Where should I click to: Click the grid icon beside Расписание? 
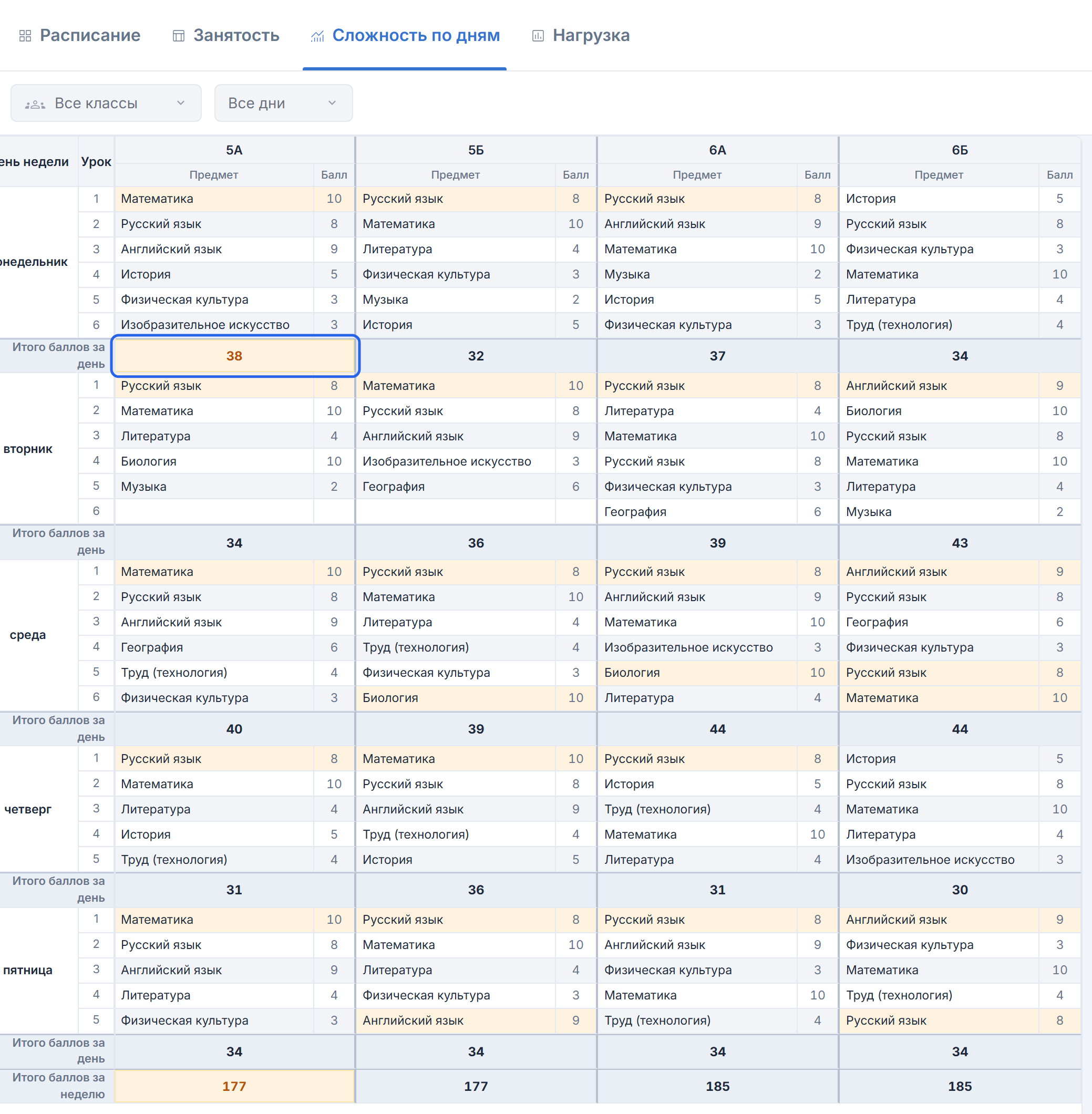pyautogui.click(x=25, y=36)
